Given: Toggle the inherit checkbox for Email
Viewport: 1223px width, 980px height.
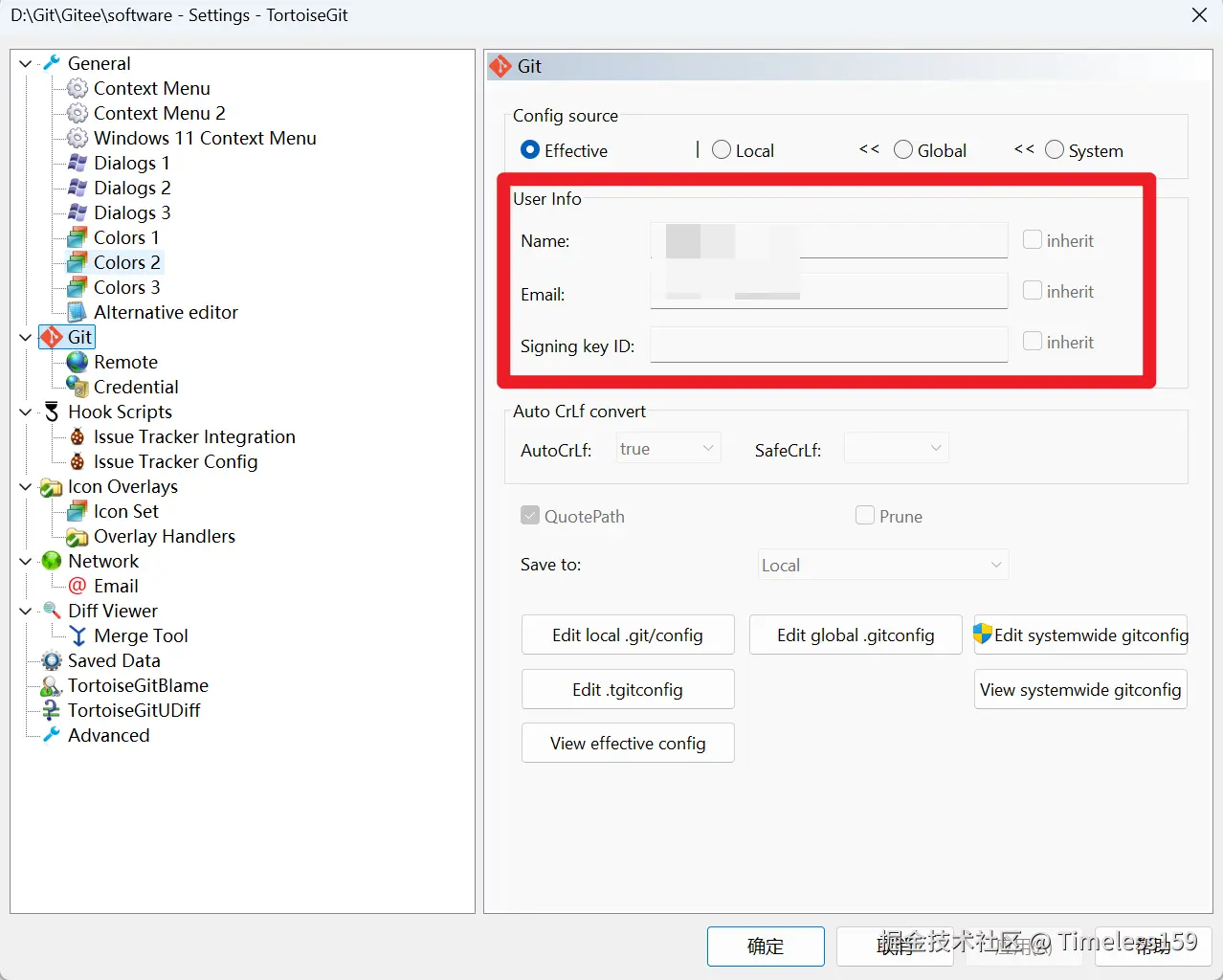Looking at the screenshot, I should (x=1033, y=290).
